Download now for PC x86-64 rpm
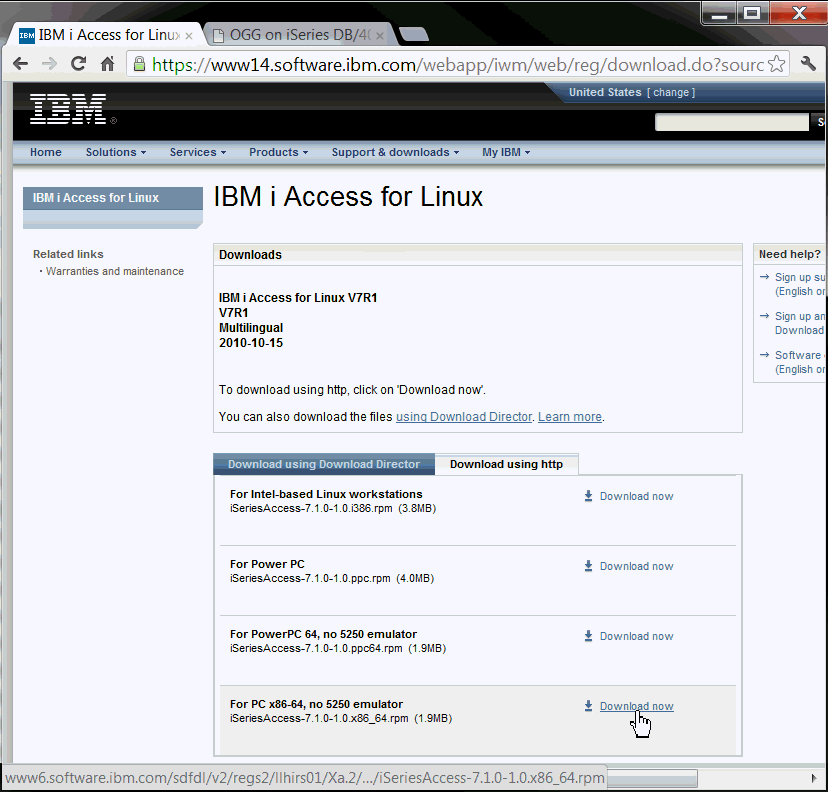Screen dimensions: 828x792 [636, 706]
